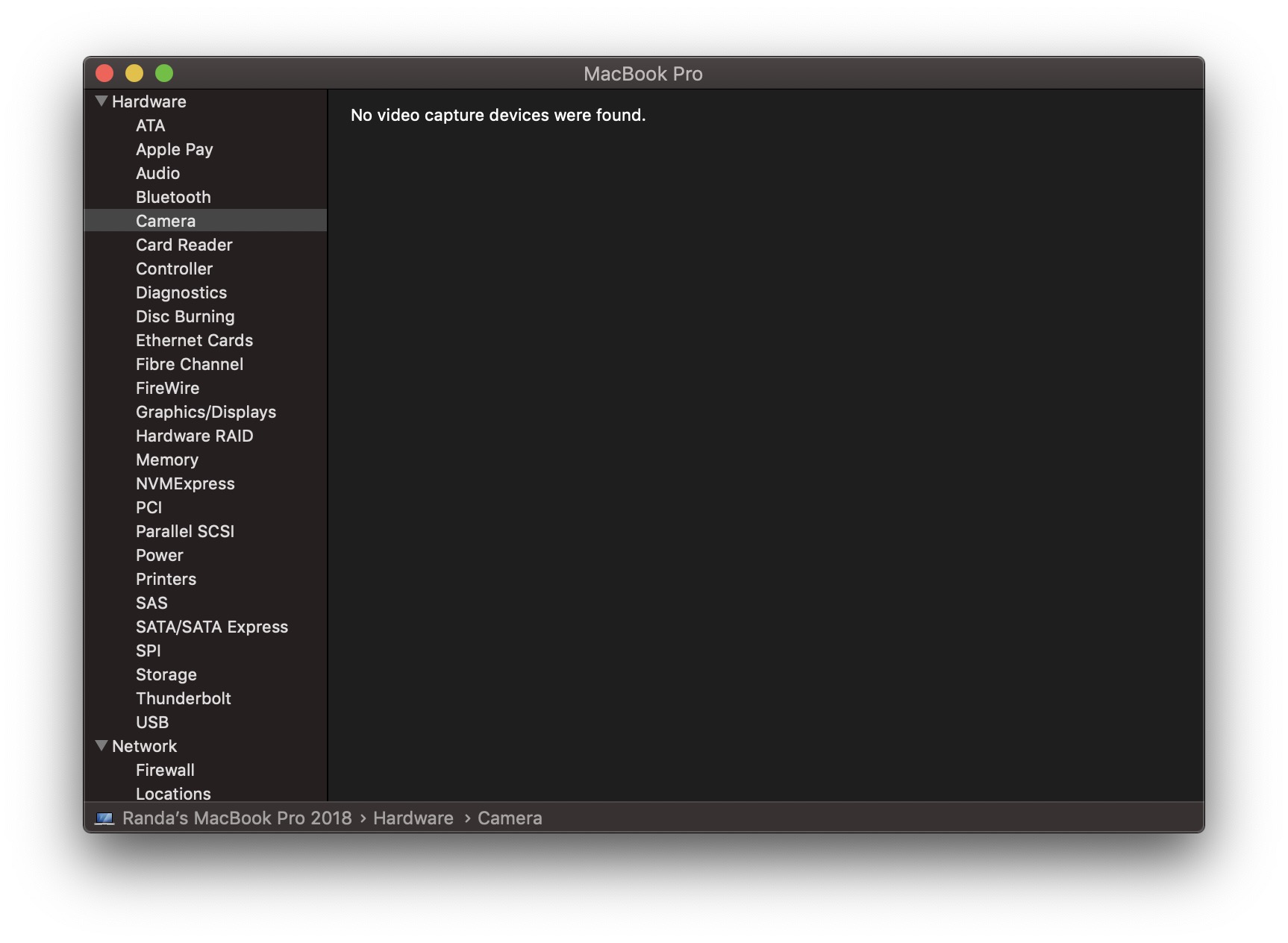The image size is (1288, 943).
Task: Show FireWire details
Action: point(168,388)
